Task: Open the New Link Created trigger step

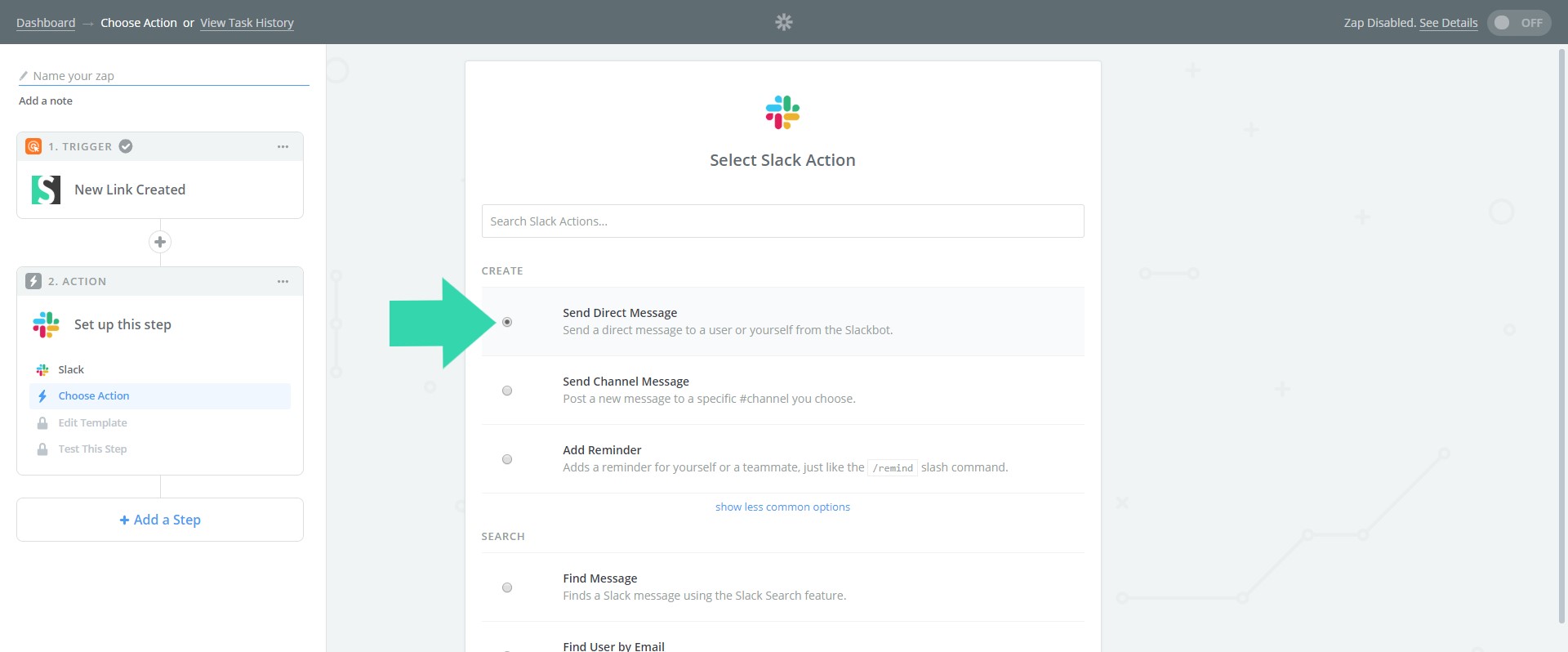Action: click(x=160, y=190)
